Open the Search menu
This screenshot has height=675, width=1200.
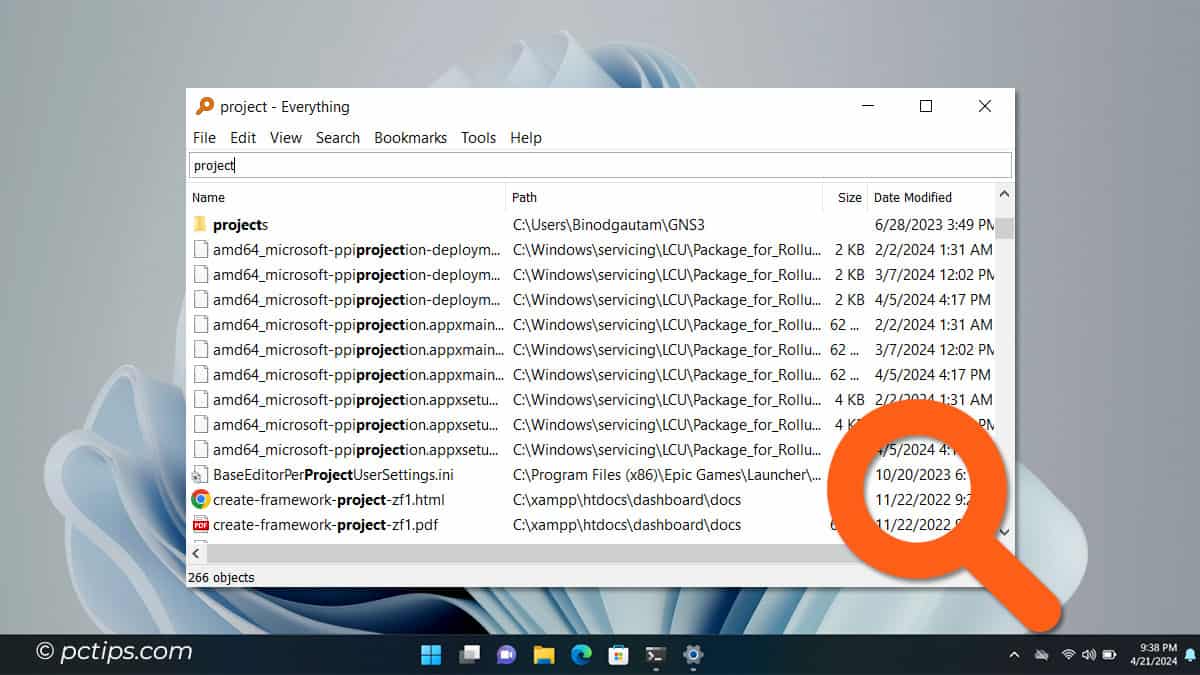pyautogui.click(x=337, y=137)
